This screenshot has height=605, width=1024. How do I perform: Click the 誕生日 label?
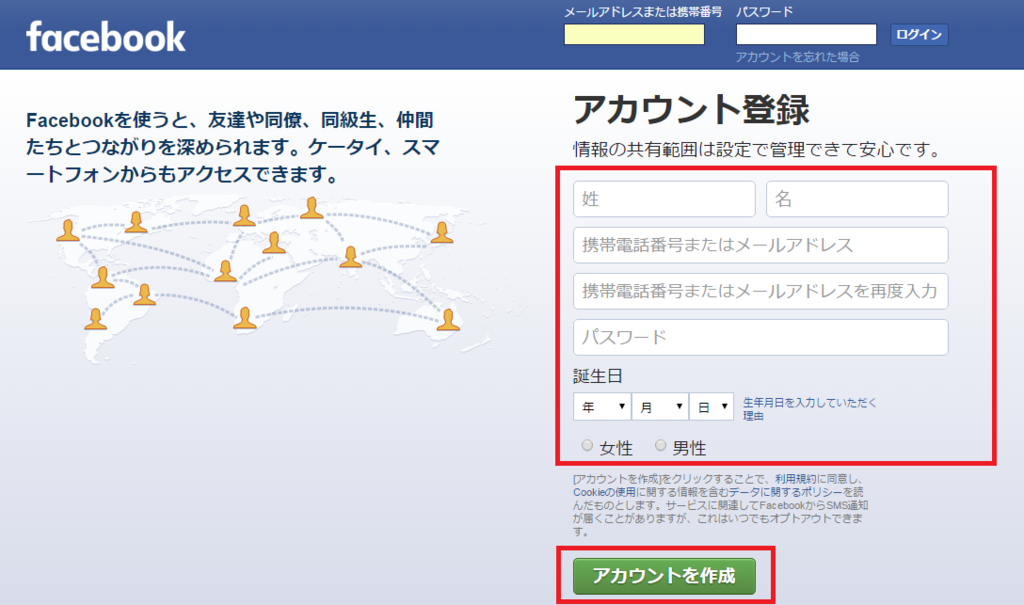point(598,376)
